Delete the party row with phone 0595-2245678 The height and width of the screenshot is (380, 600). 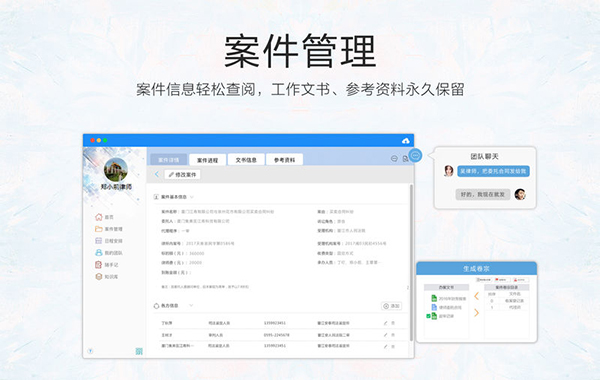(x=393, y=335)
